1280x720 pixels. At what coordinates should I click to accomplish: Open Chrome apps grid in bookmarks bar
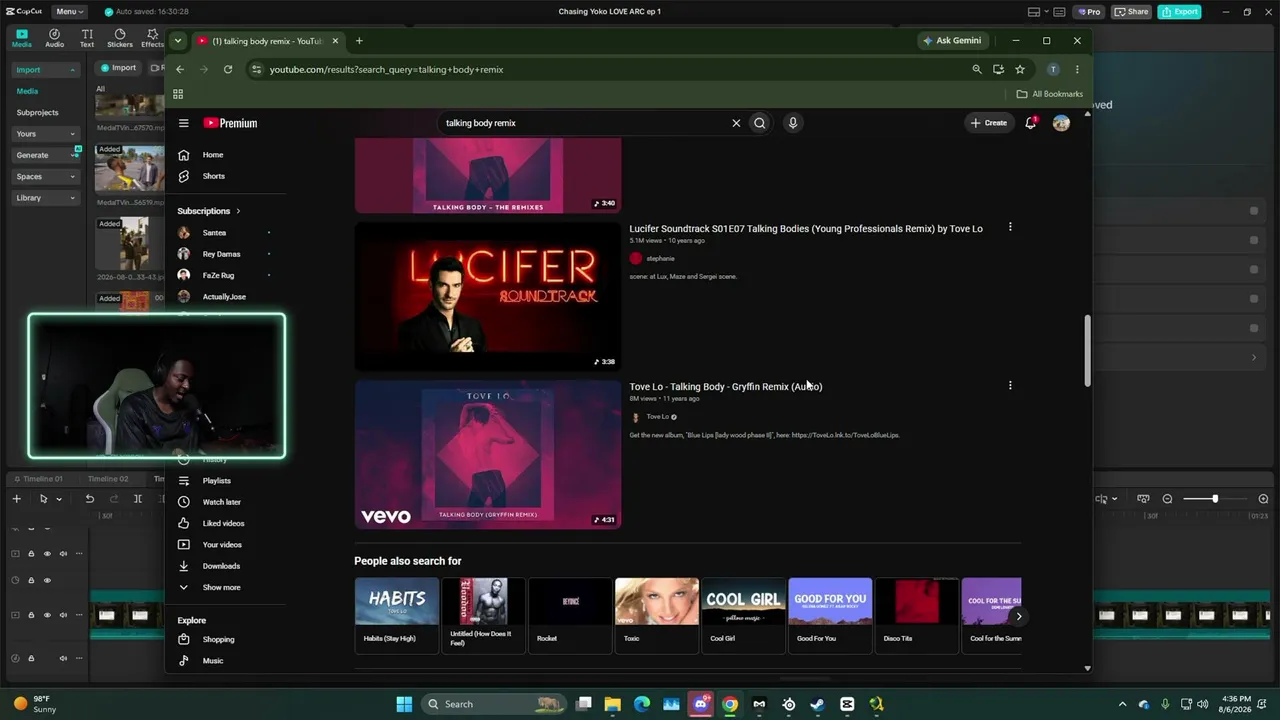pyautogui.click(x=178, y=94)
